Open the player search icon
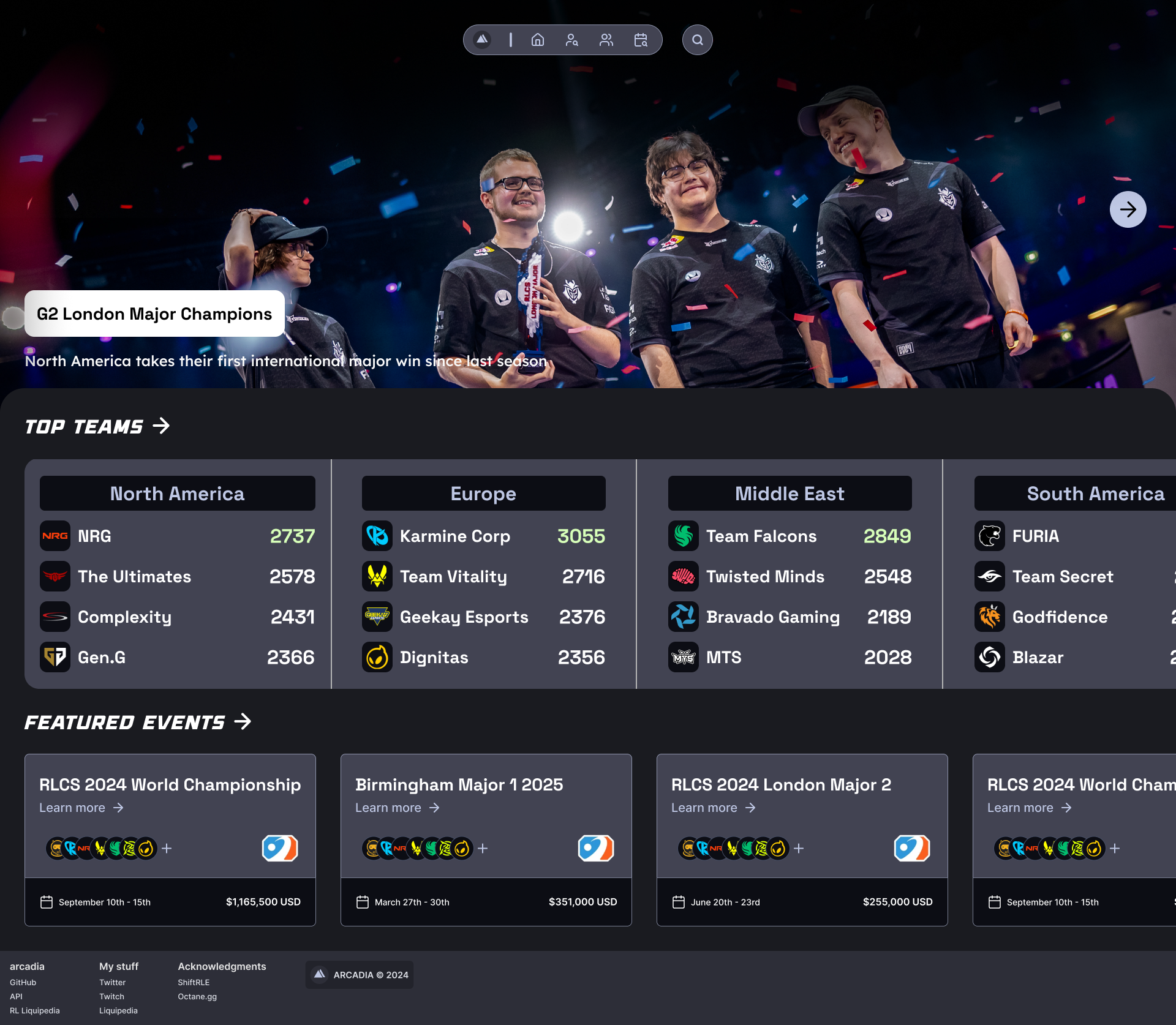Image resolution: width=1176 pixels, height=1025 pixels. (571, 40)
